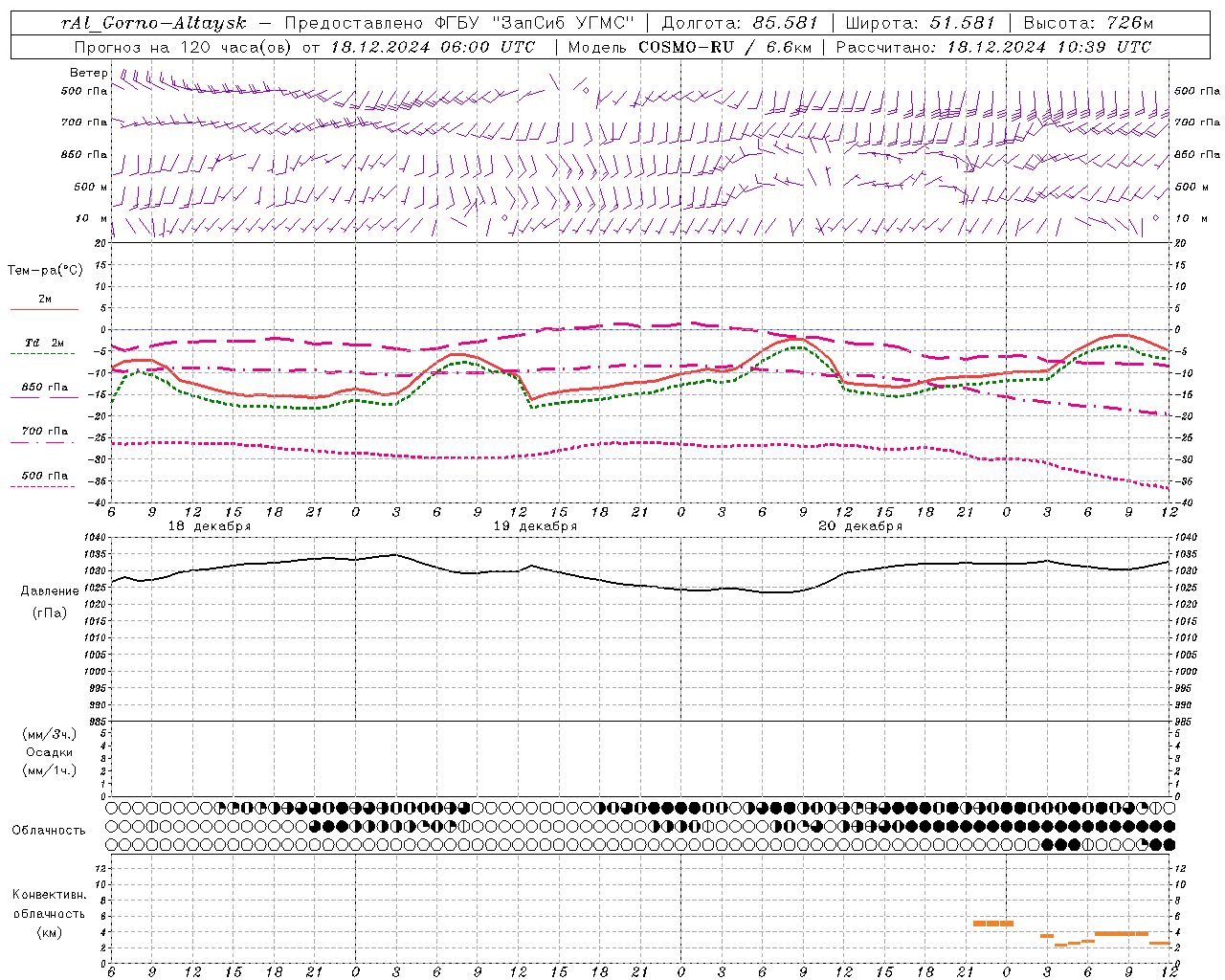
Task: Click -25 on the right temperature axis
Action: 1184,437
